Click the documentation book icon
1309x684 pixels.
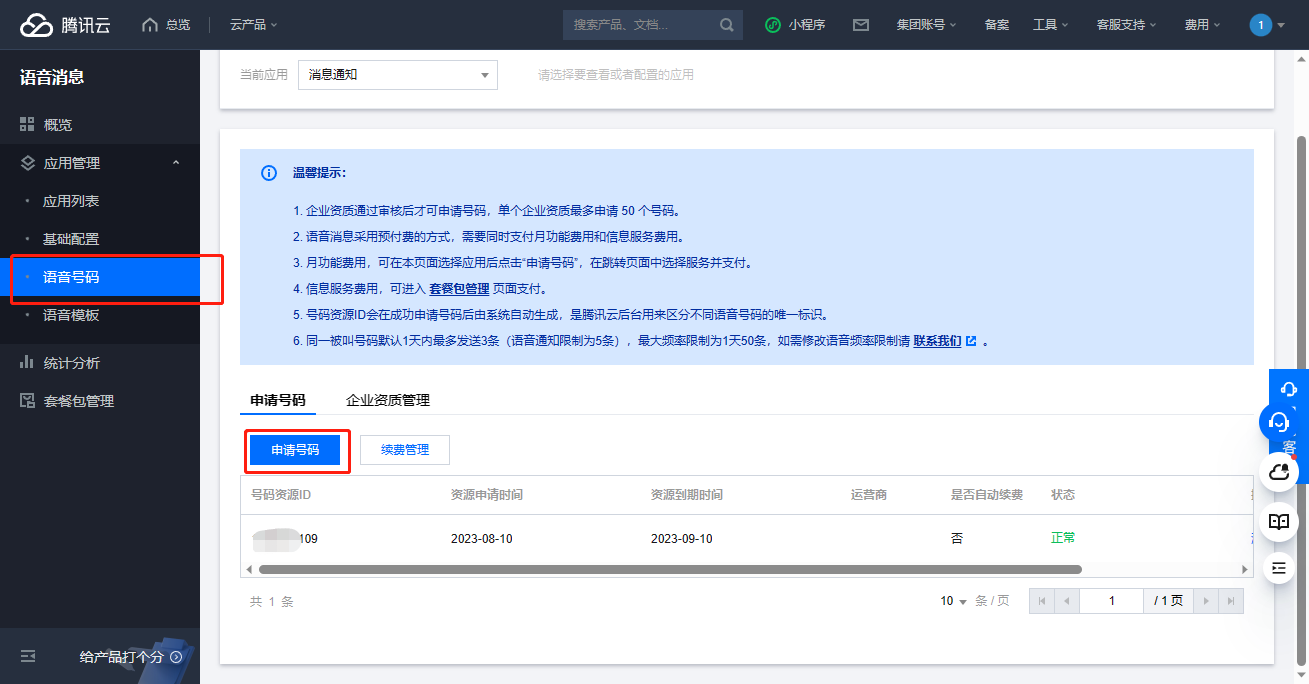click(1278, 521)
